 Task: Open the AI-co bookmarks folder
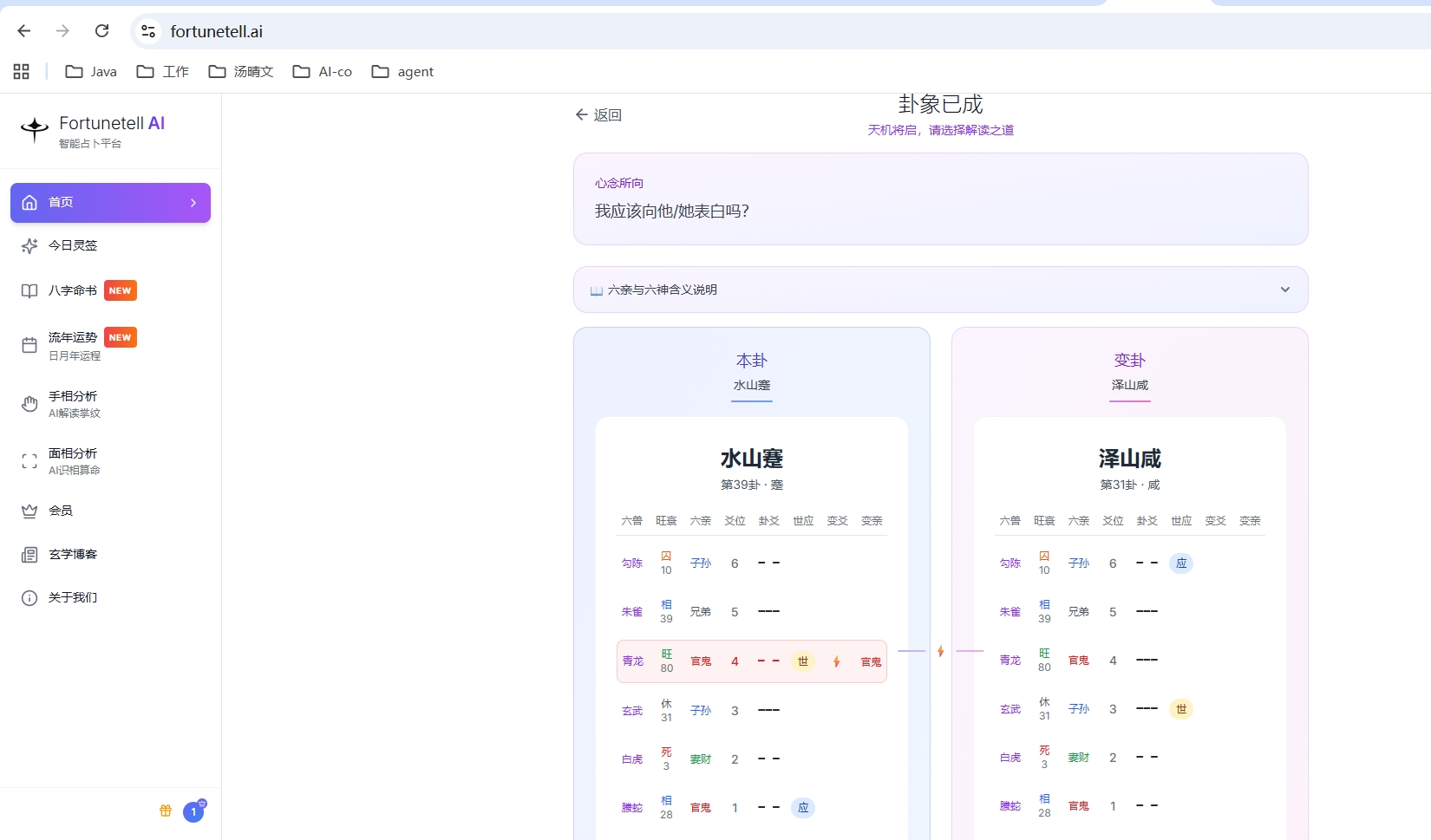tap(323, 71)
